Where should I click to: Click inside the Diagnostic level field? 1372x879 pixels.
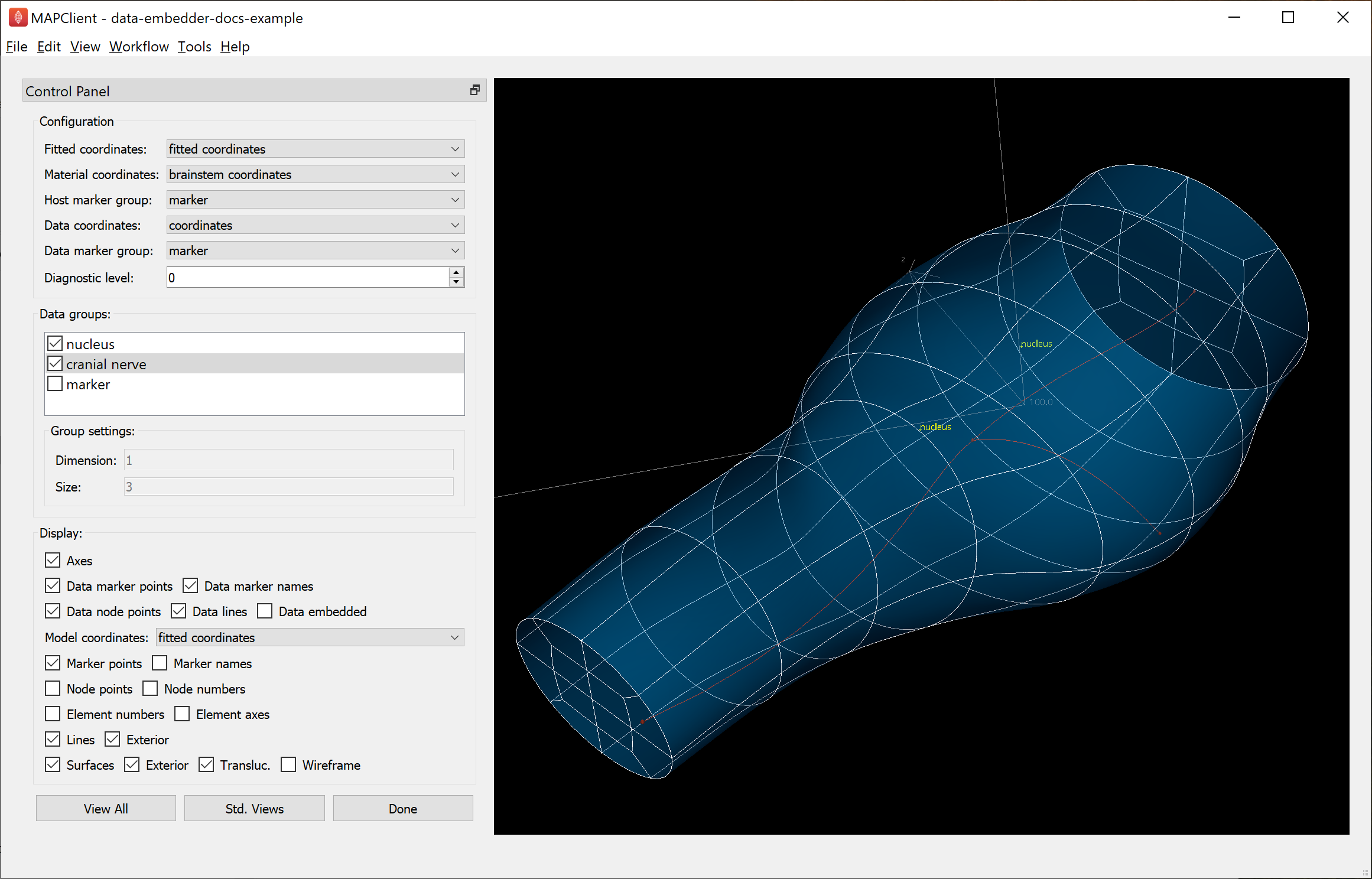point(308,278)
